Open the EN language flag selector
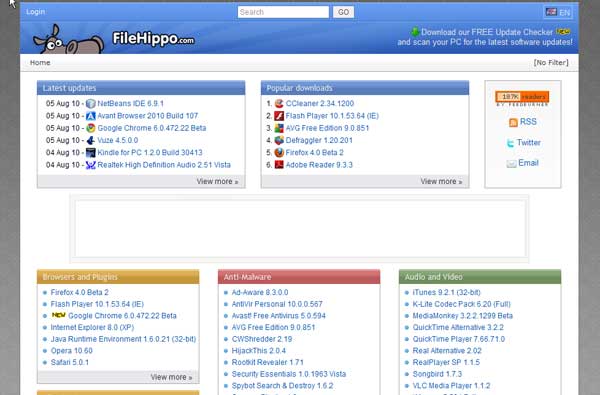Image resolution: width=600 pixels, height=395 pixels. (x=558, y=12)
